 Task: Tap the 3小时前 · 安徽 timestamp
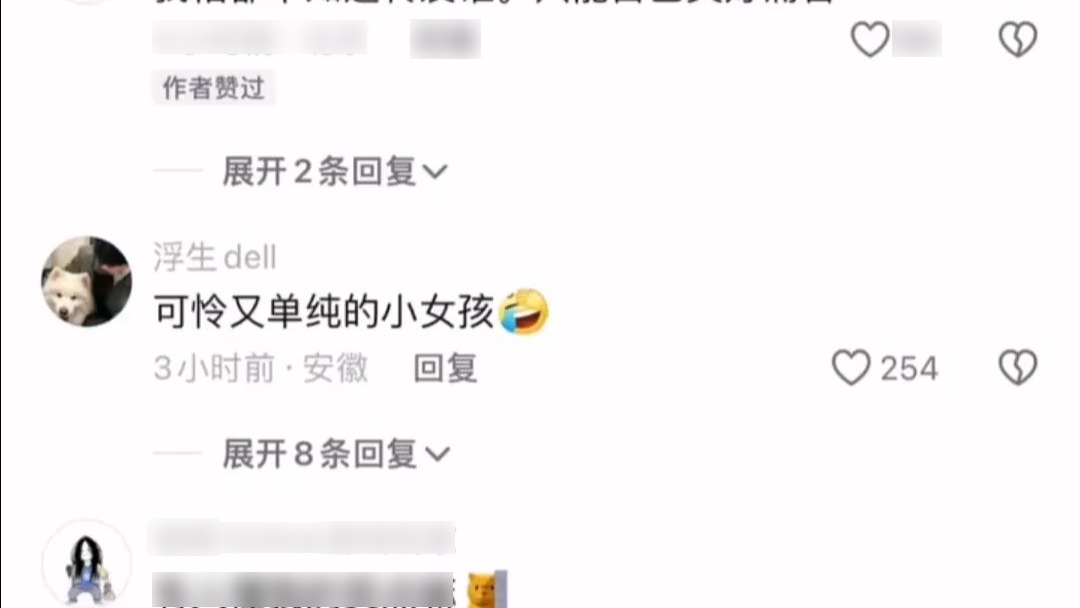coord(260,368)
